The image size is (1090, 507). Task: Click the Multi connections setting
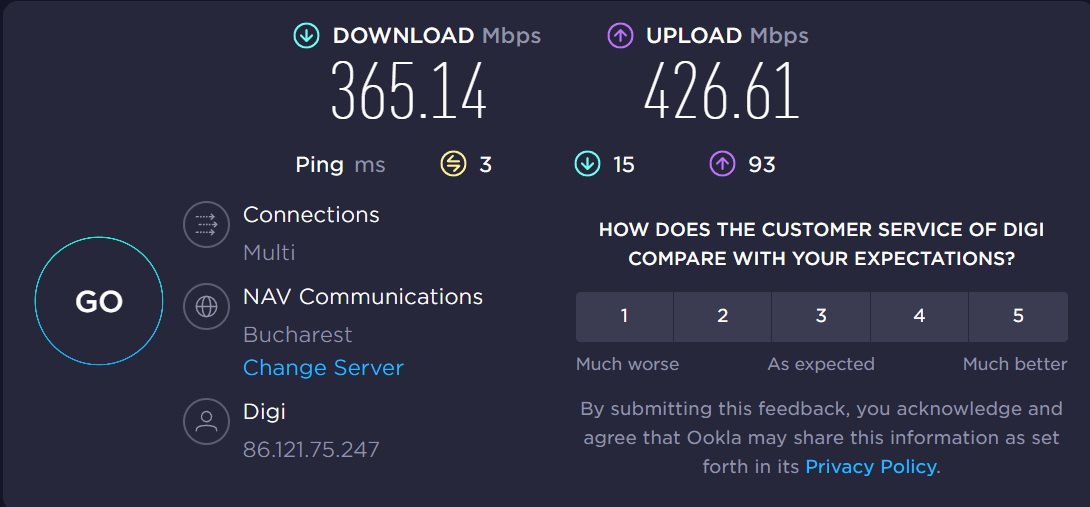[269, 252]
